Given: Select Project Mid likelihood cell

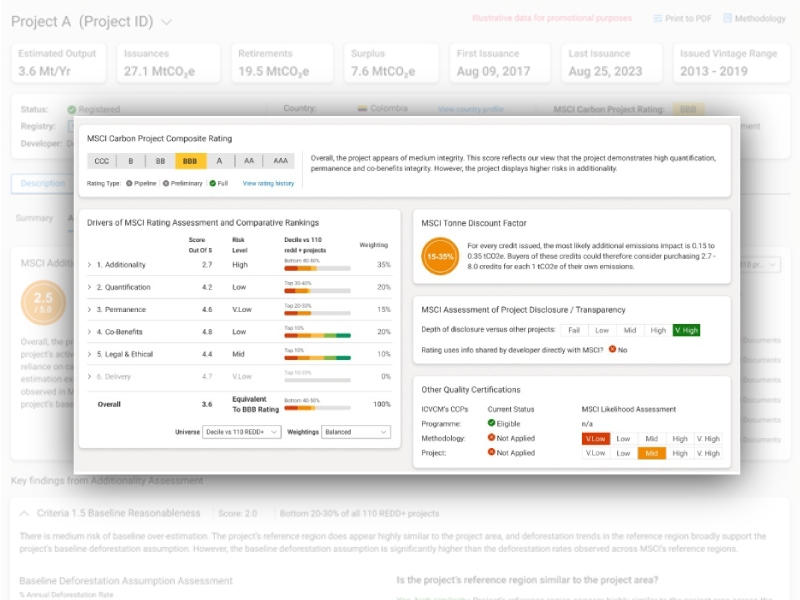Looking at the screenshot, I should (x=652, y=453).
